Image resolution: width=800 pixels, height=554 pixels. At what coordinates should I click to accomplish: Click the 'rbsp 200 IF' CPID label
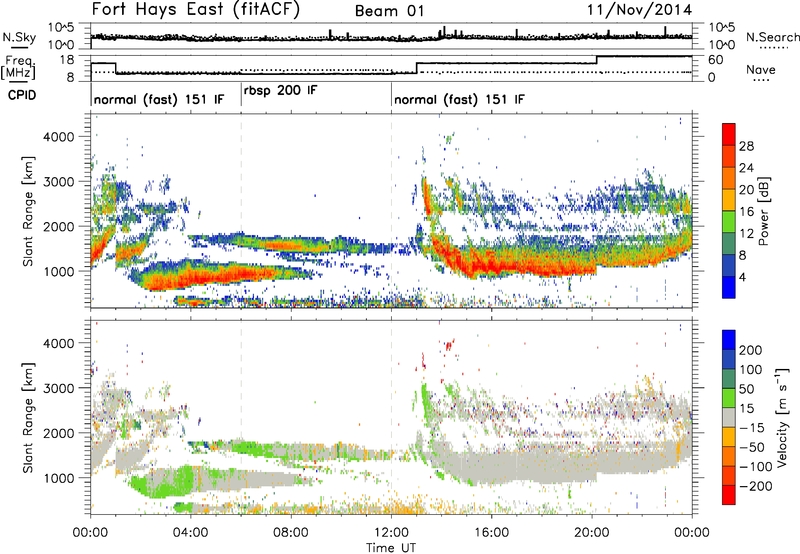click(x=281, y=91)
